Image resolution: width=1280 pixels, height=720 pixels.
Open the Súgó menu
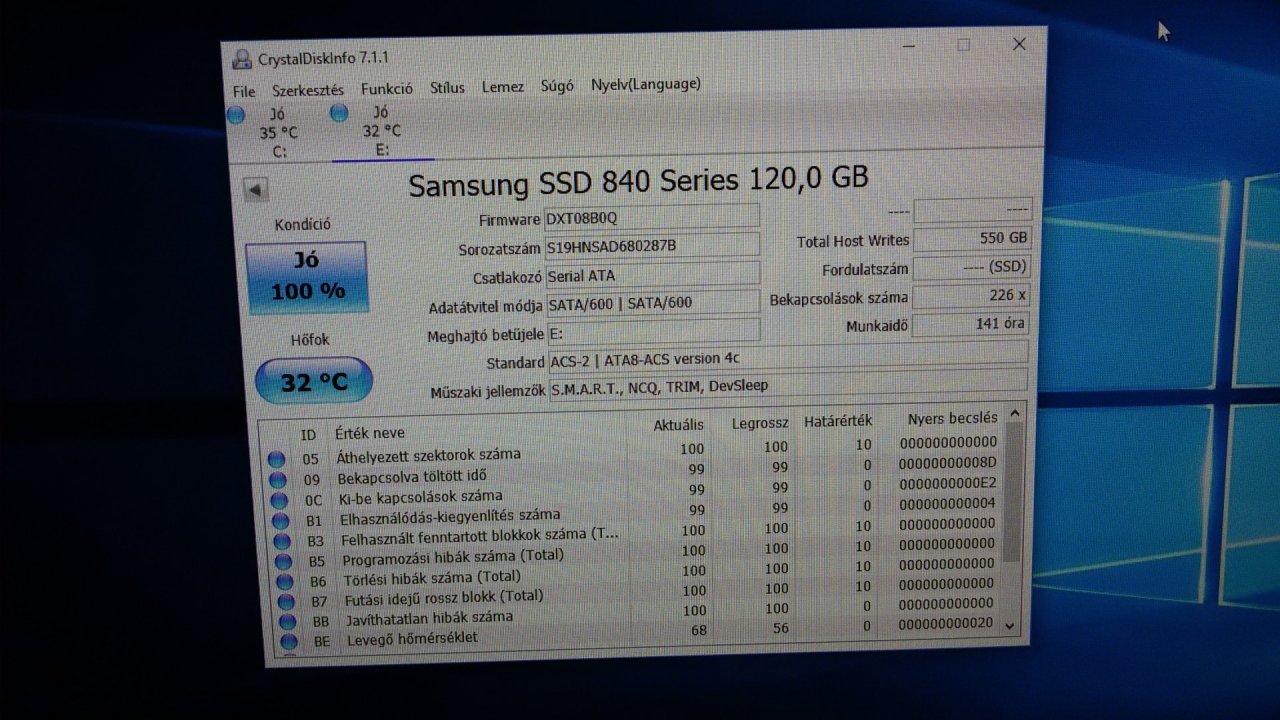[x=557, y=86]
